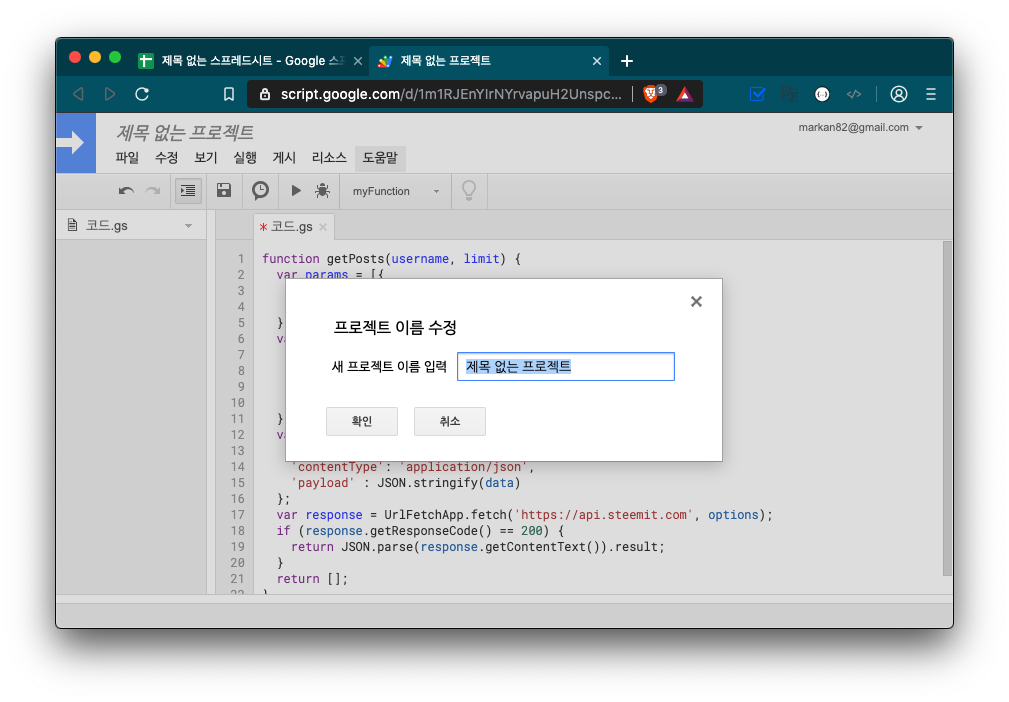The image size is (1009, 702).
Task: Open current project's triggers clock icon
Action: pyautogui.click(x=260, y=191)
